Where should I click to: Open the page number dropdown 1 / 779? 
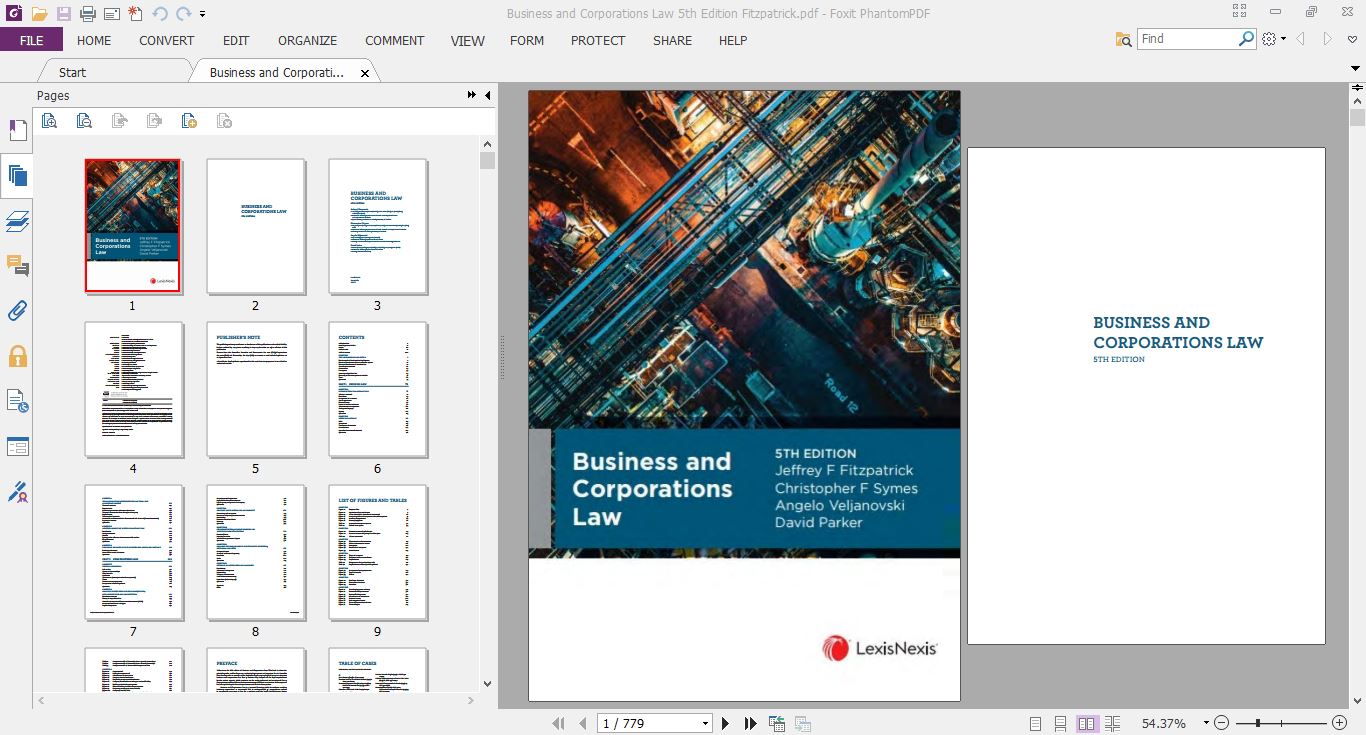pyautogui.click(x=705, y=723)
